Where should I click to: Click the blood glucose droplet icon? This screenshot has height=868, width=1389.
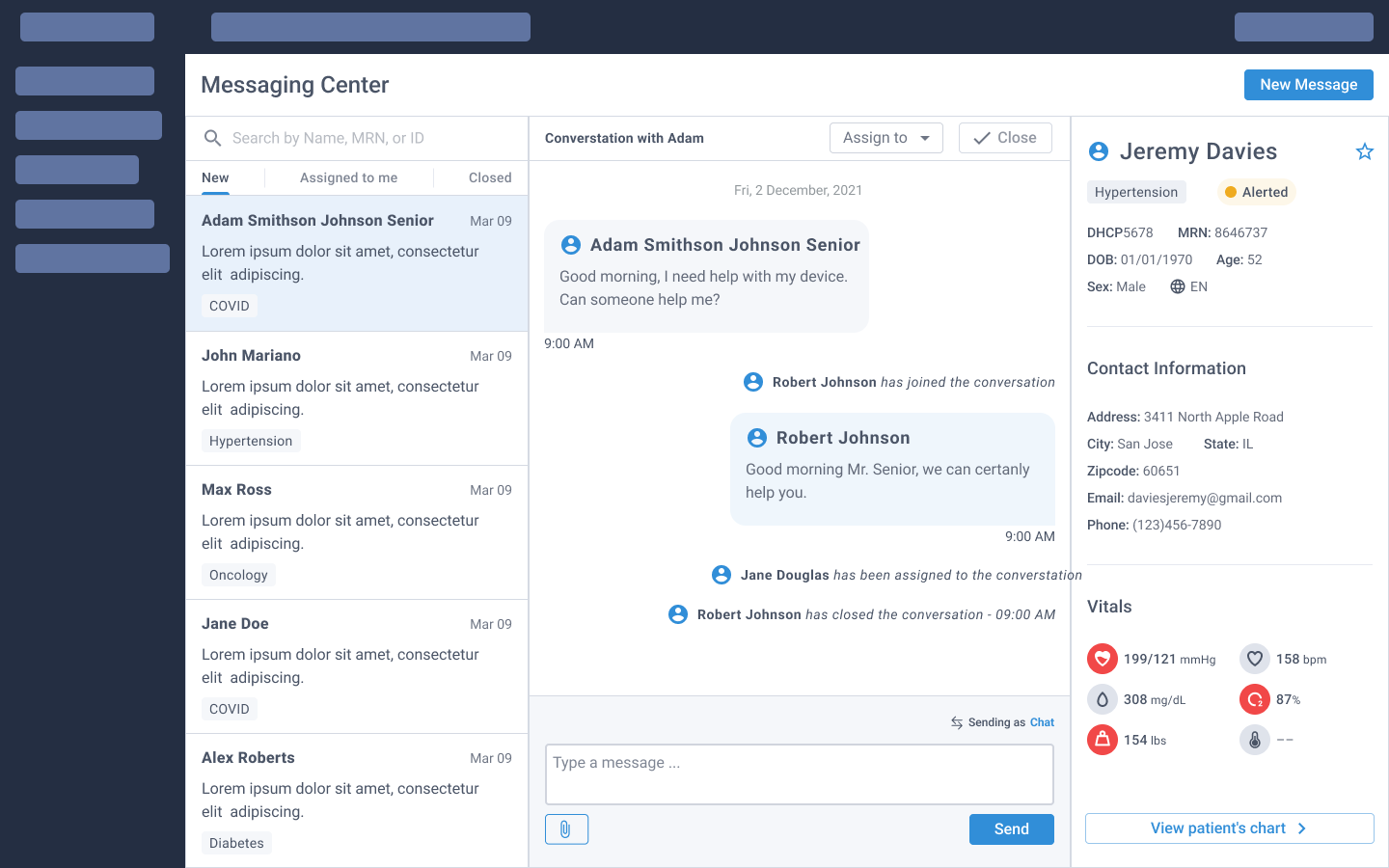pos(1102,699)
